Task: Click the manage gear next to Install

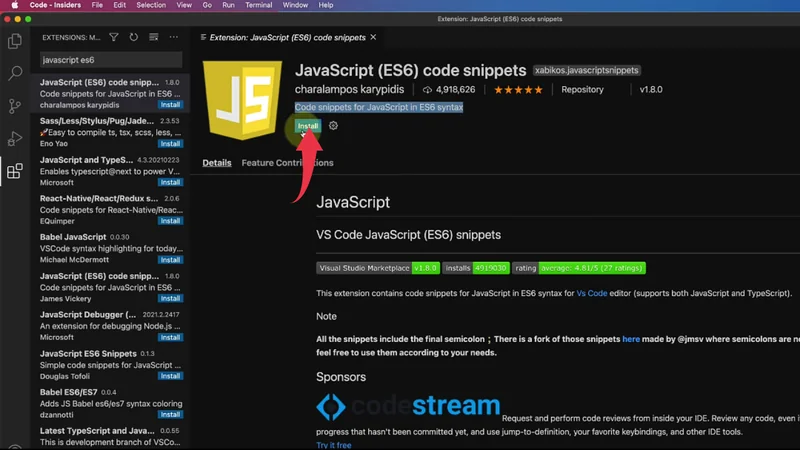Action: click(x=333, y=126)
